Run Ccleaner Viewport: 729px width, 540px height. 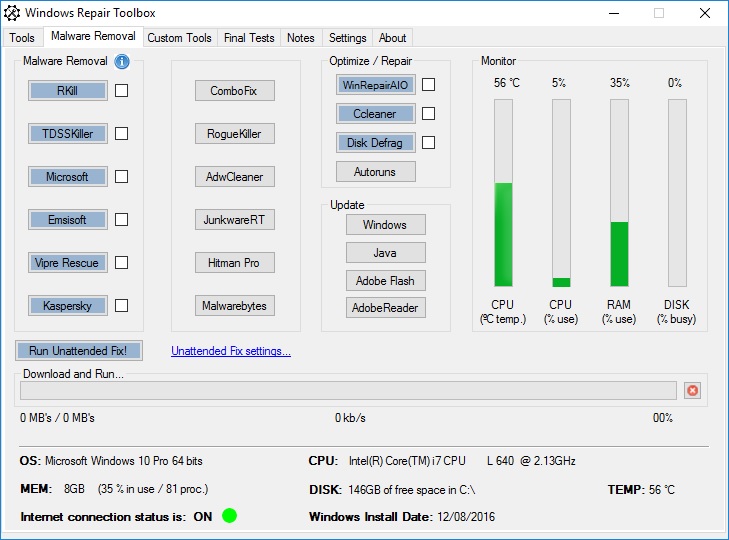click(376, 113)
